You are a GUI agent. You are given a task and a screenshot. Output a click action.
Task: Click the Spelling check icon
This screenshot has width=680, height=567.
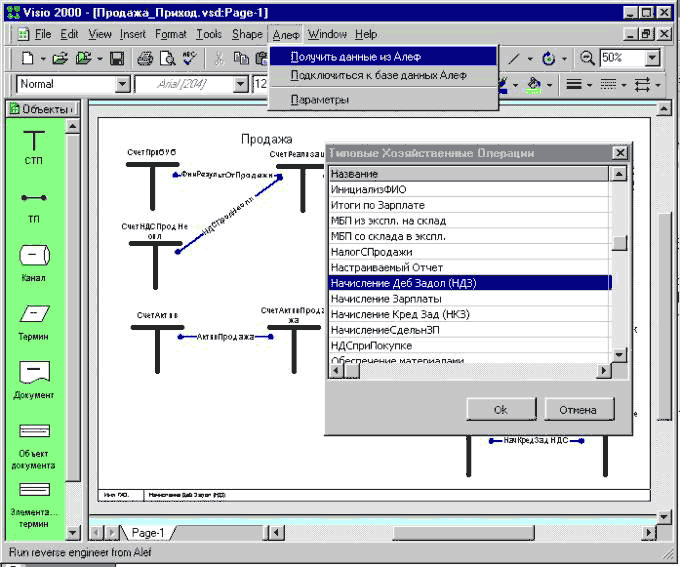(x=189, y=58)
